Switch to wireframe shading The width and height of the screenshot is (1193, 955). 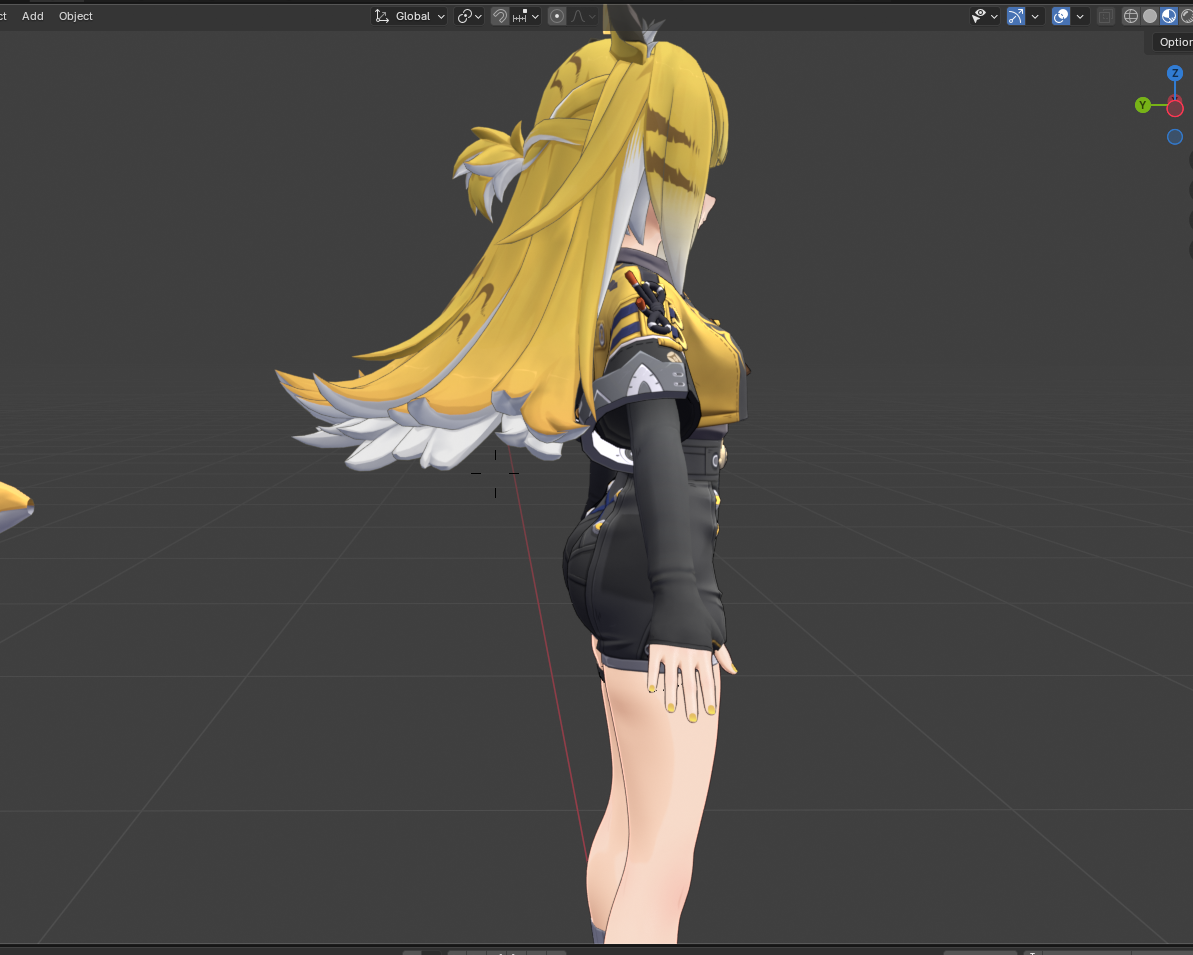click(x=1131, y=16)
